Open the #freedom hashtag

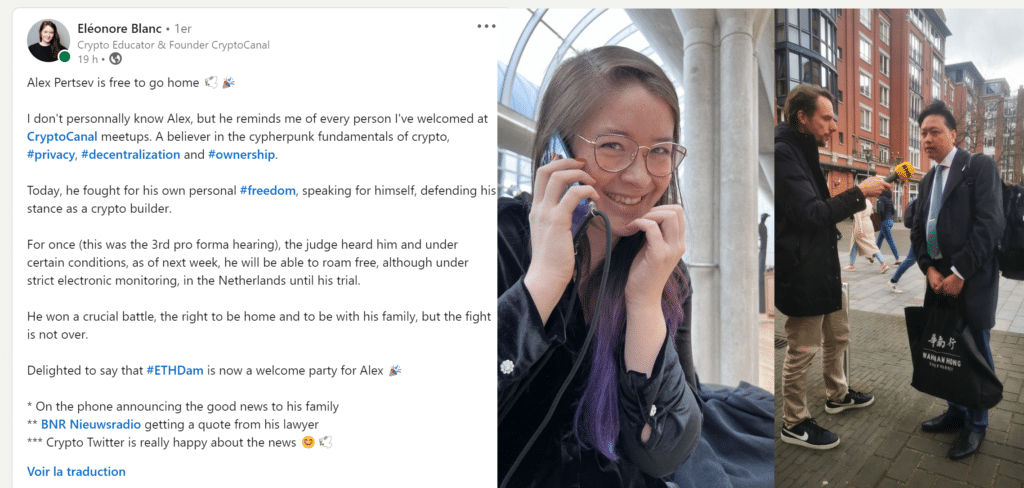click(x=268, y=191)
